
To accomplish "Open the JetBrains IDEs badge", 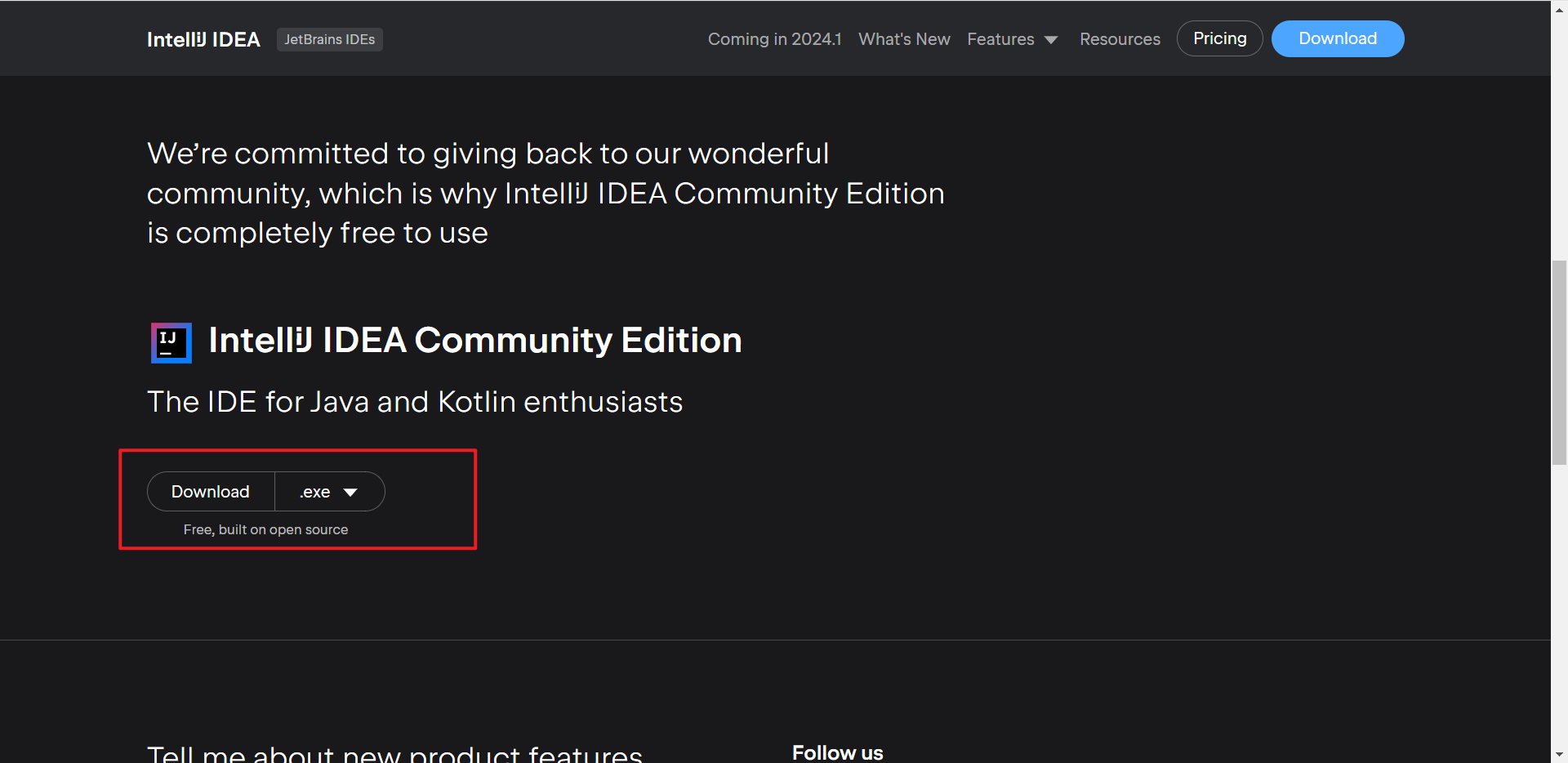I will (329, 39).
